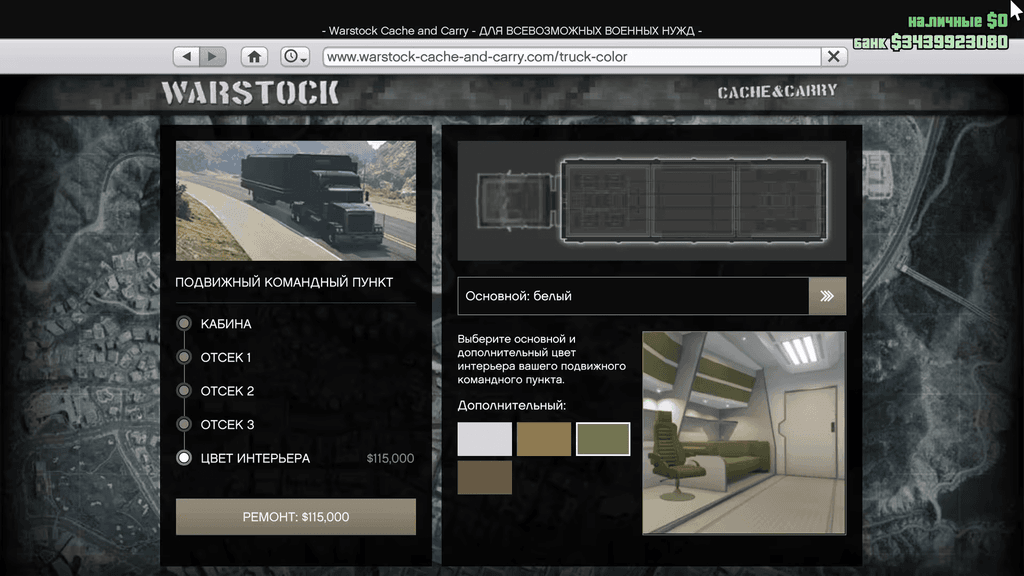Click the truck blueprint top-view diagram
The width and height of the screenshot is (1024, 576).
[652, 201]
